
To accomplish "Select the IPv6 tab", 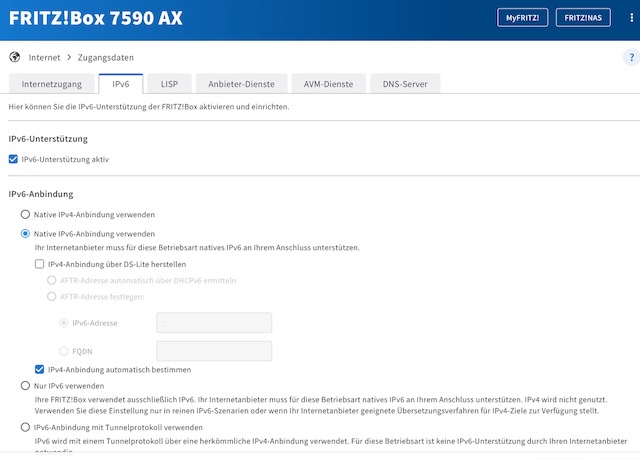I will click(121, 84).
